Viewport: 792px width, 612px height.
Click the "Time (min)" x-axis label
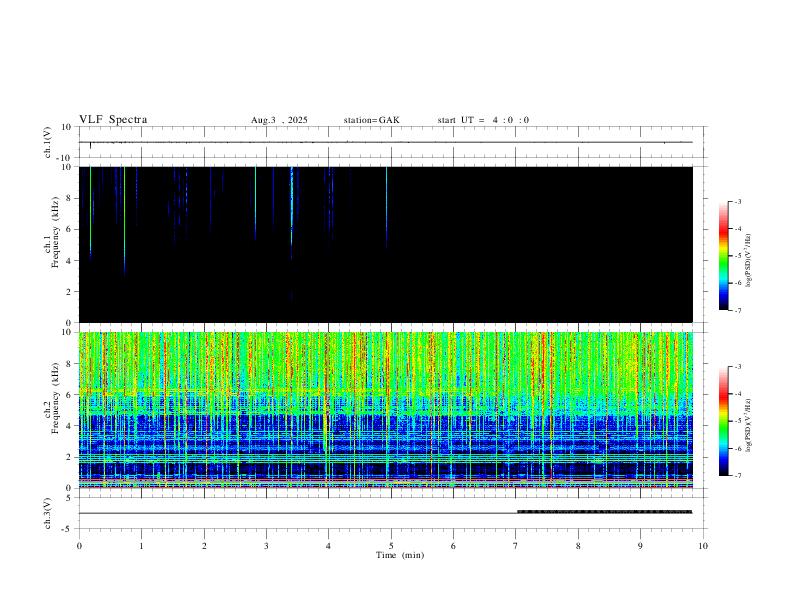click(x=400, y=555)
